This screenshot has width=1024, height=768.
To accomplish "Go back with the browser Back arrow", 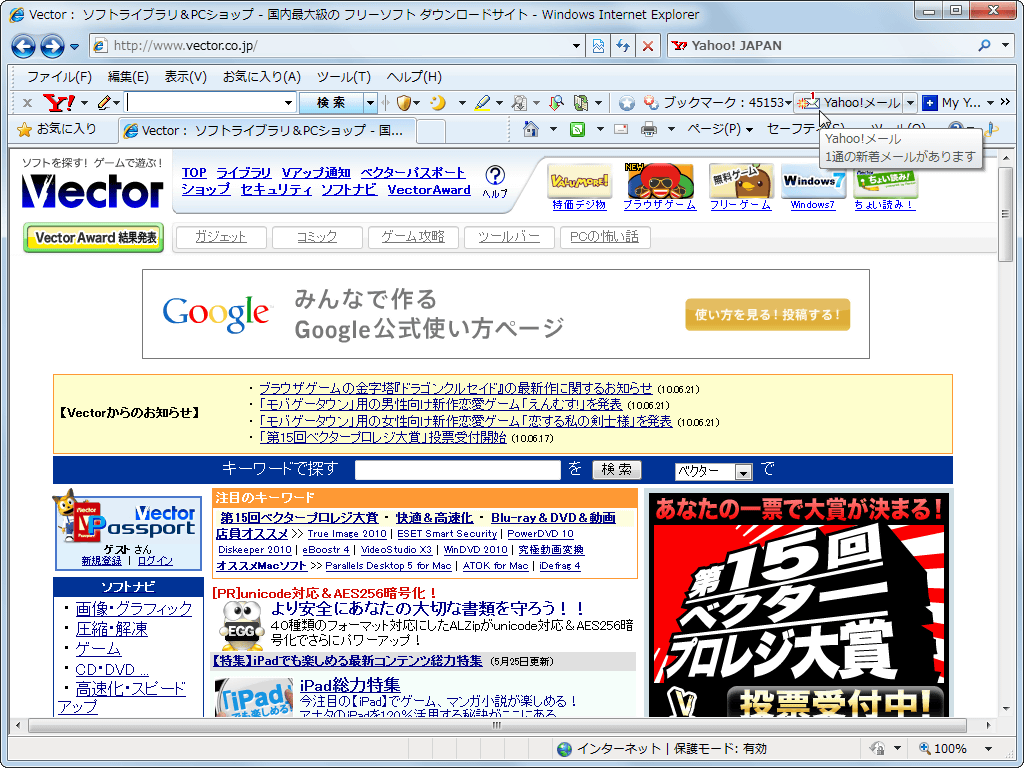I will click(24, 46).
